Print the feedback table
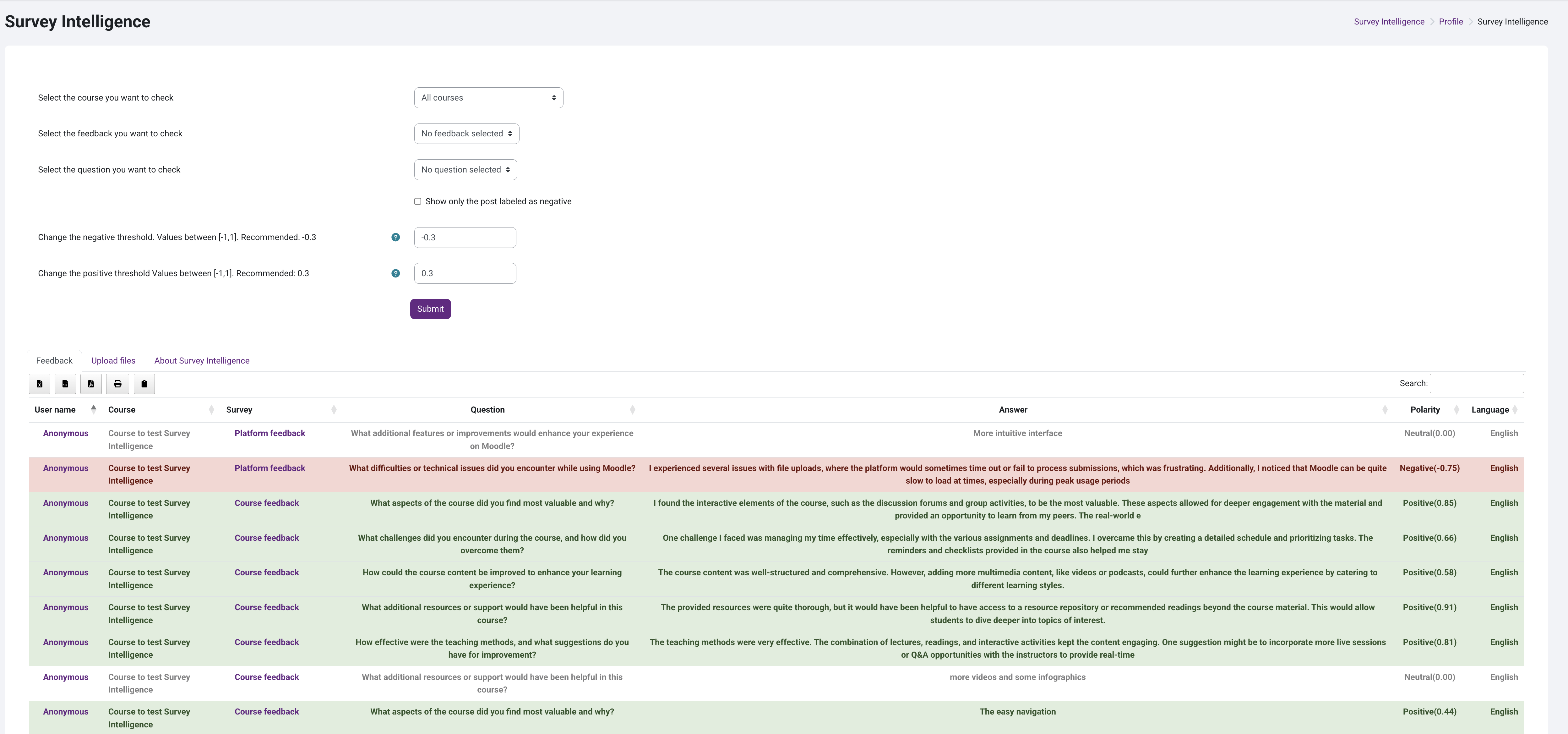This screenshot has width=1568, height=734. [x=117, y=384]
